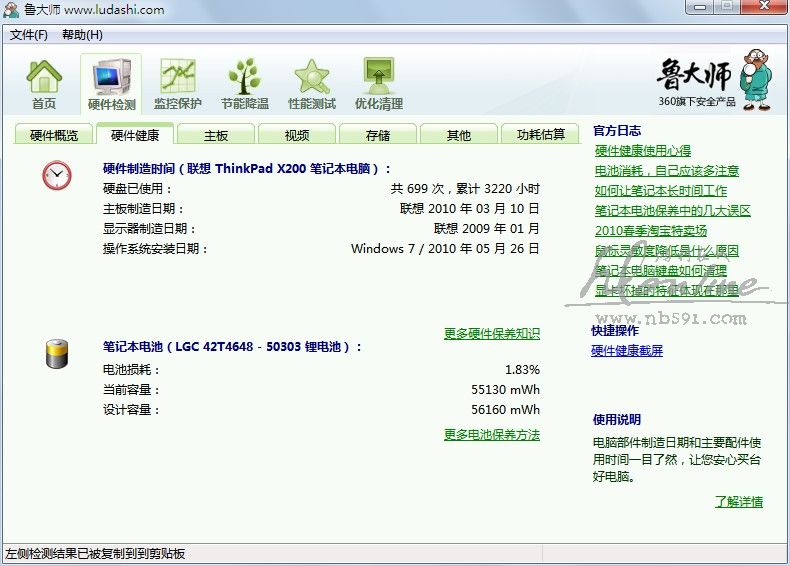Open 更多电池保养方法 link
790x566 pixels.
[491, 435]
